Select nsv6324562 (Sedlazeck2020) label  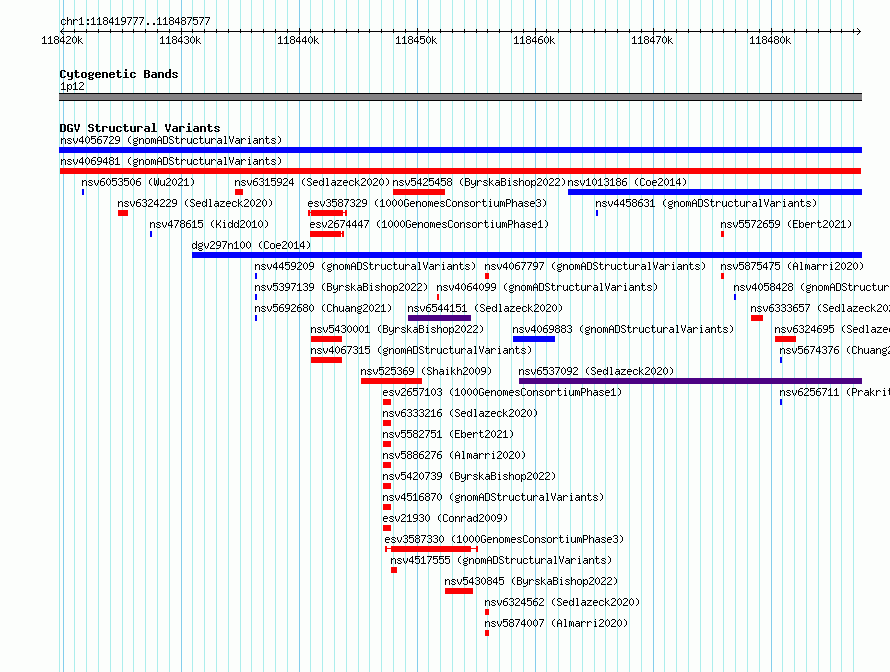[562, 602]
